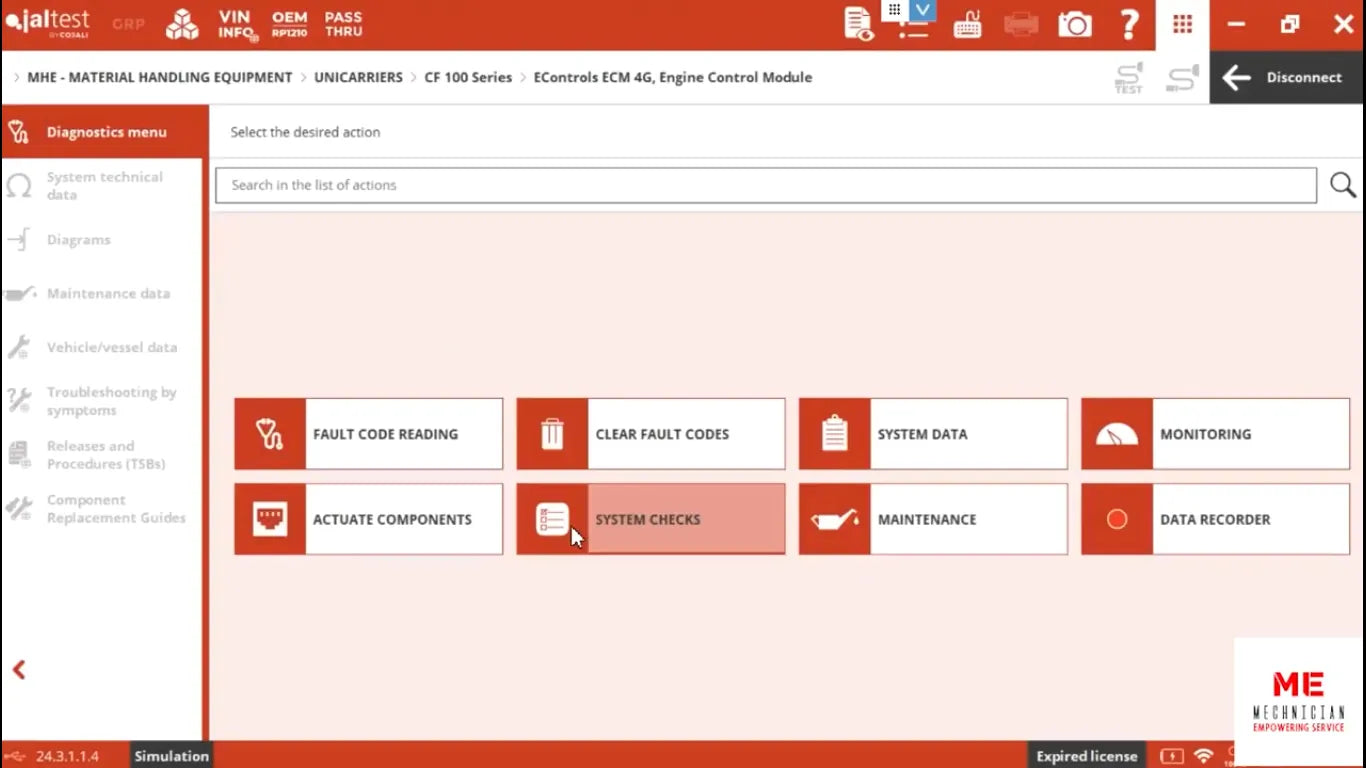Click the printer icon in top toolbar

[1020, 25]
